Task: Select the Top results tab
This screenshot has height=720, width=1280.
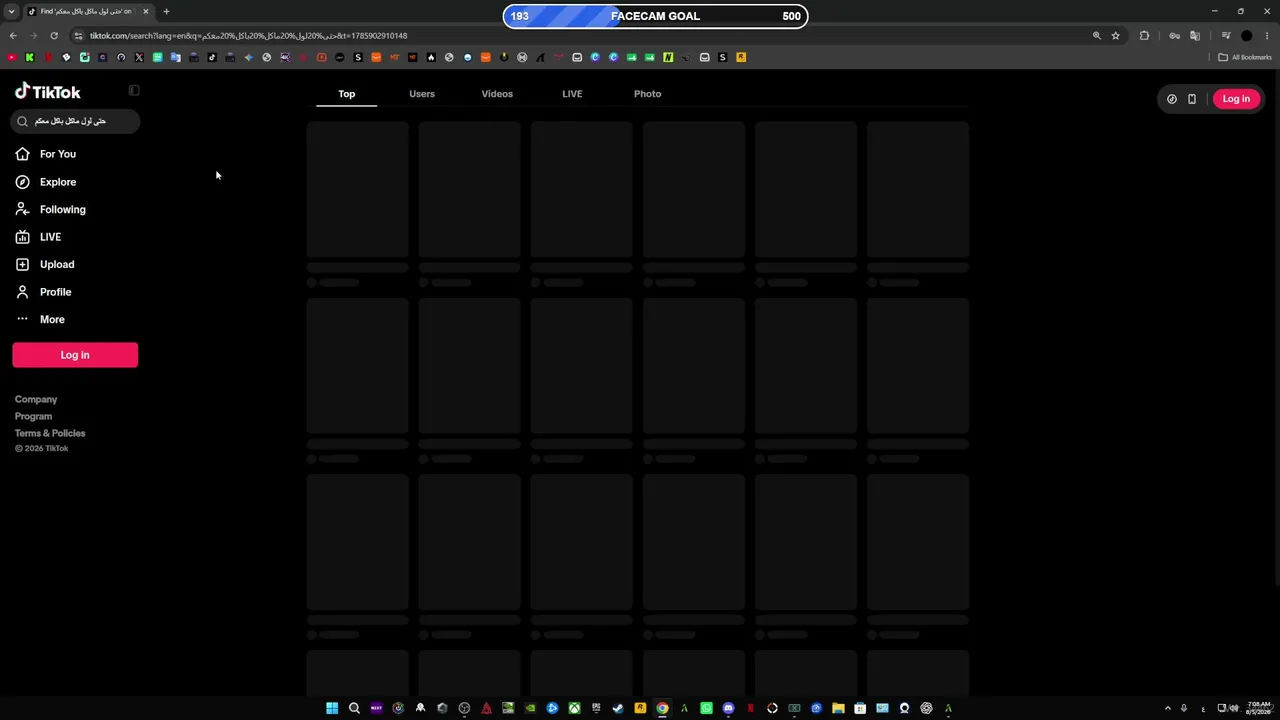Action: pos(346,94)
